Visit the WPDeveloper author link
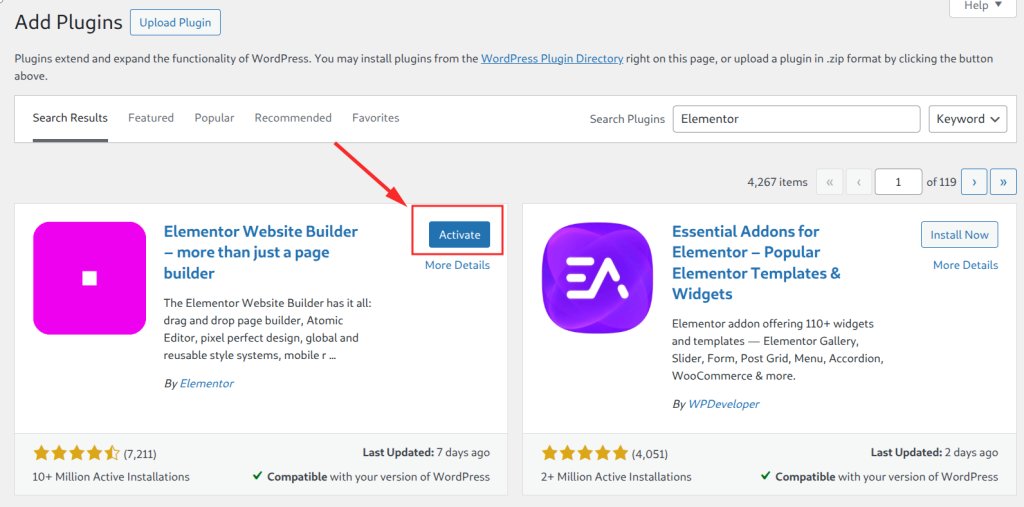 [724, 404]
